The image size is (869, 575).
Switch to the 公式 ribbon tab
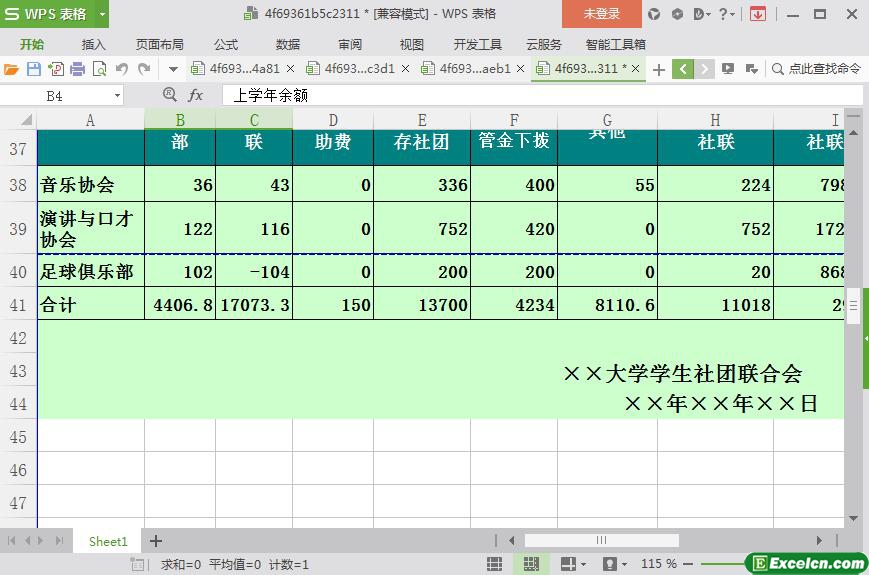point(225,44)
